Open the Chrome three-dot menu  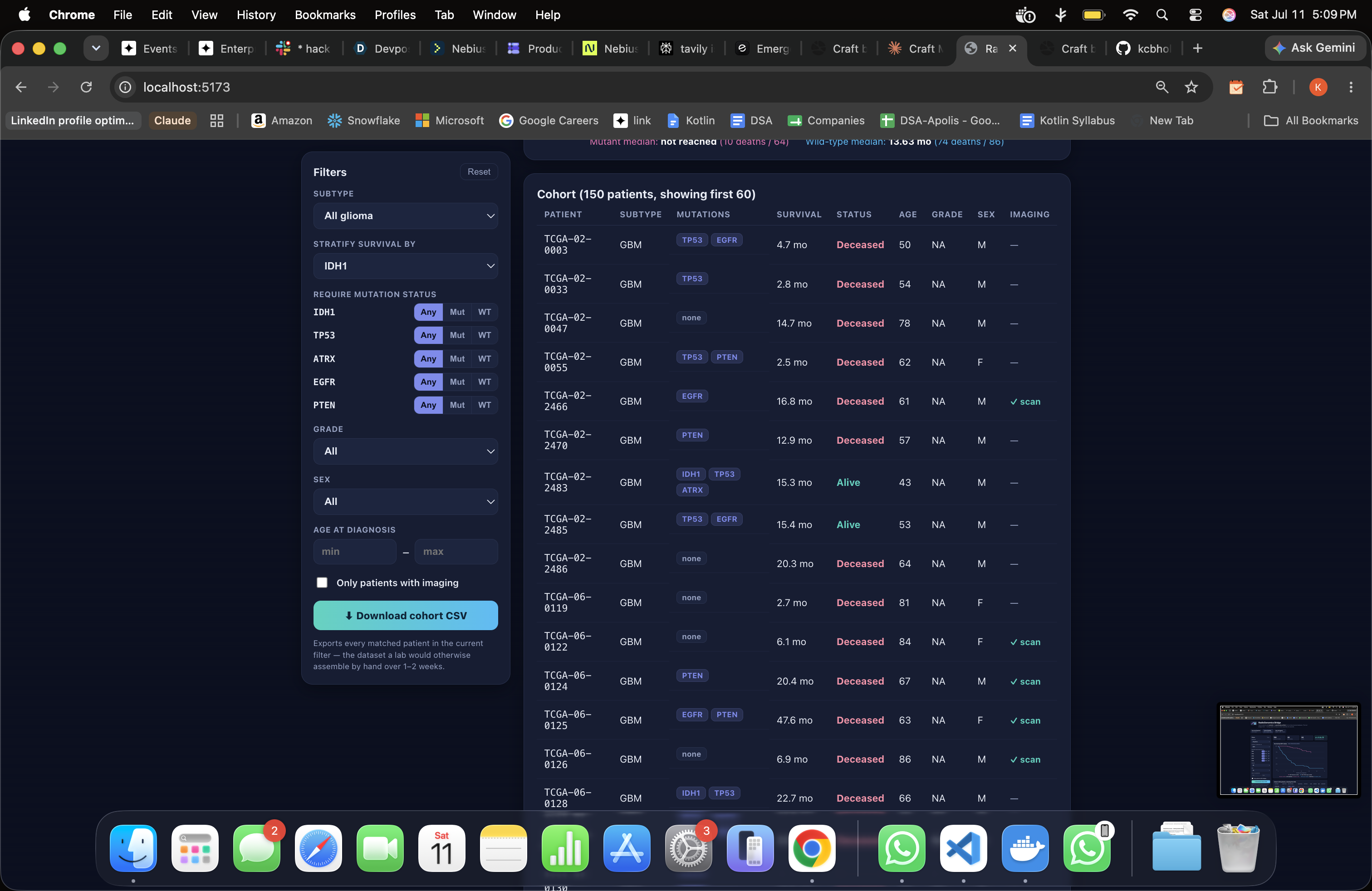click(x=1351, y=87)
